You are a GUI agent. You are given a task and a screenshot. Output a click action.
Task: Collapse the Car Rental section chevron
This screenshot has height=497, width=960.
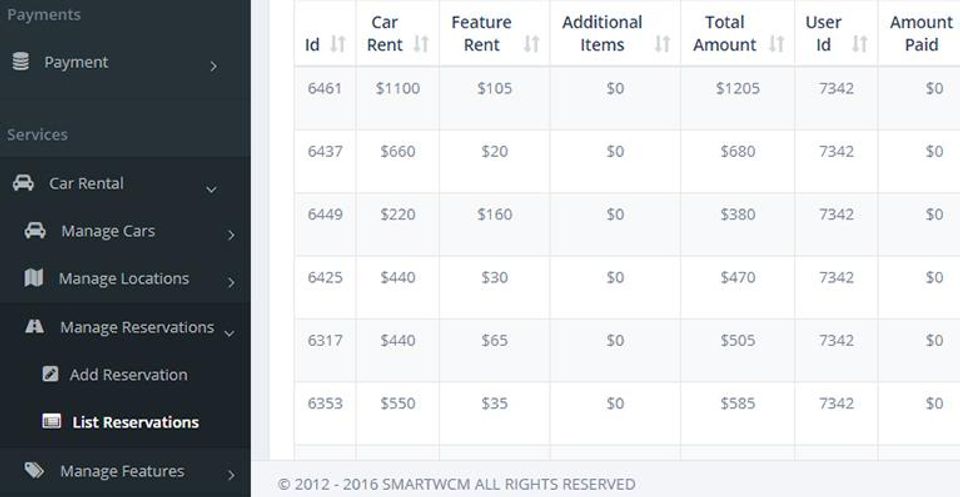tap(211, 188)
